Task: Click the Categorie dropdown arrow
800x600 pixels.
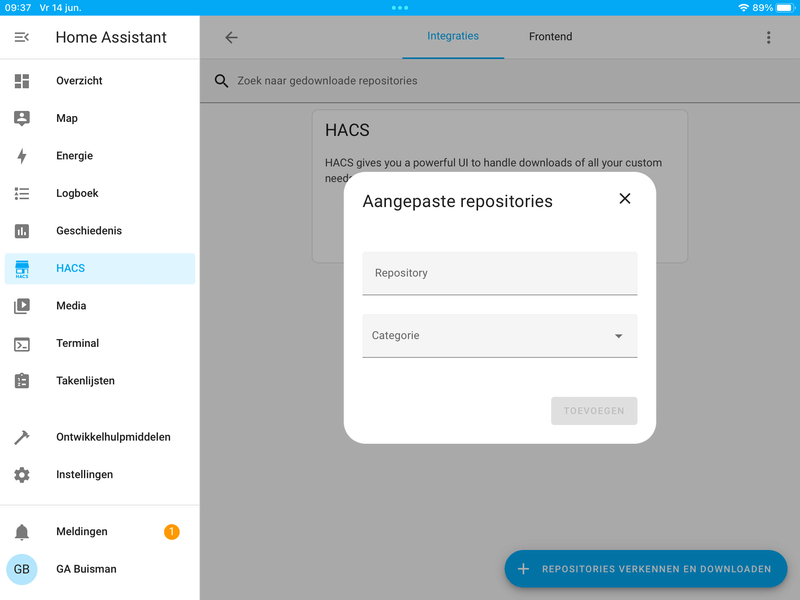Action: (618, 336)
